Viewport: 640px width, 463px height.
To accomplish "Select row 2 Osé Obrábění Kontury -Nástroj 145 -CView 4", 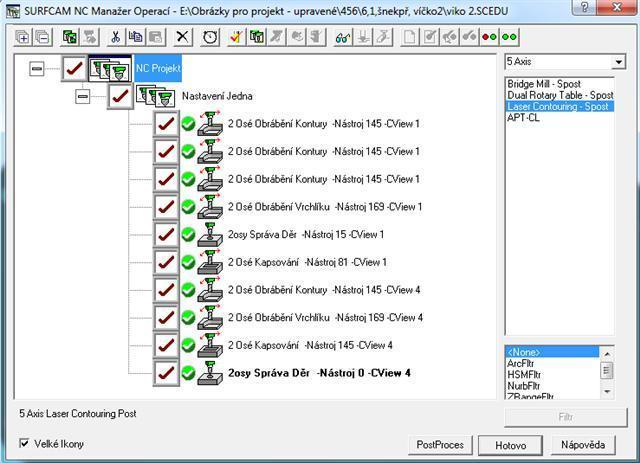I will click(x=324, y=290).
